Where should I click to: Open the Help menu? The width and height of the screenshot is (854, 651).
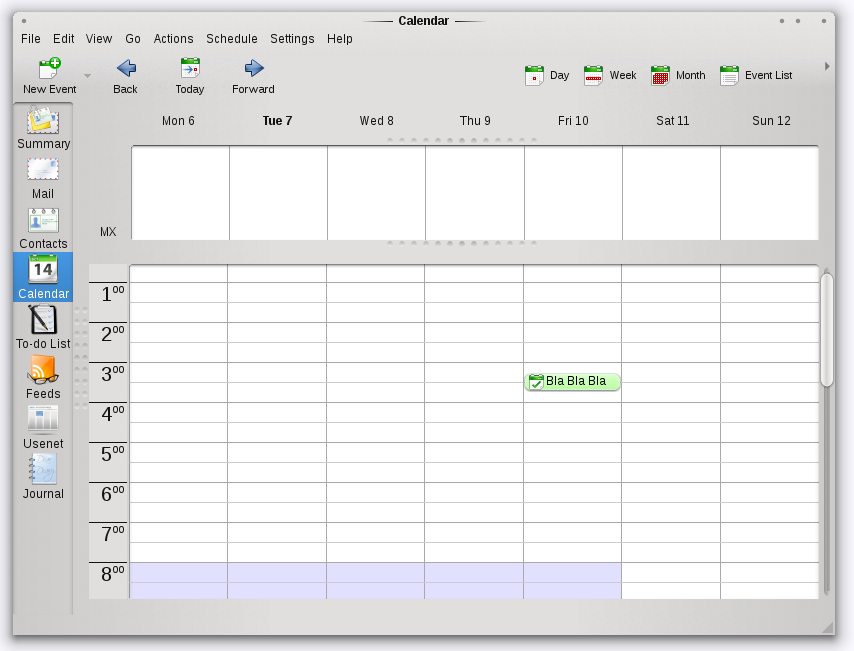pos(339,39)
